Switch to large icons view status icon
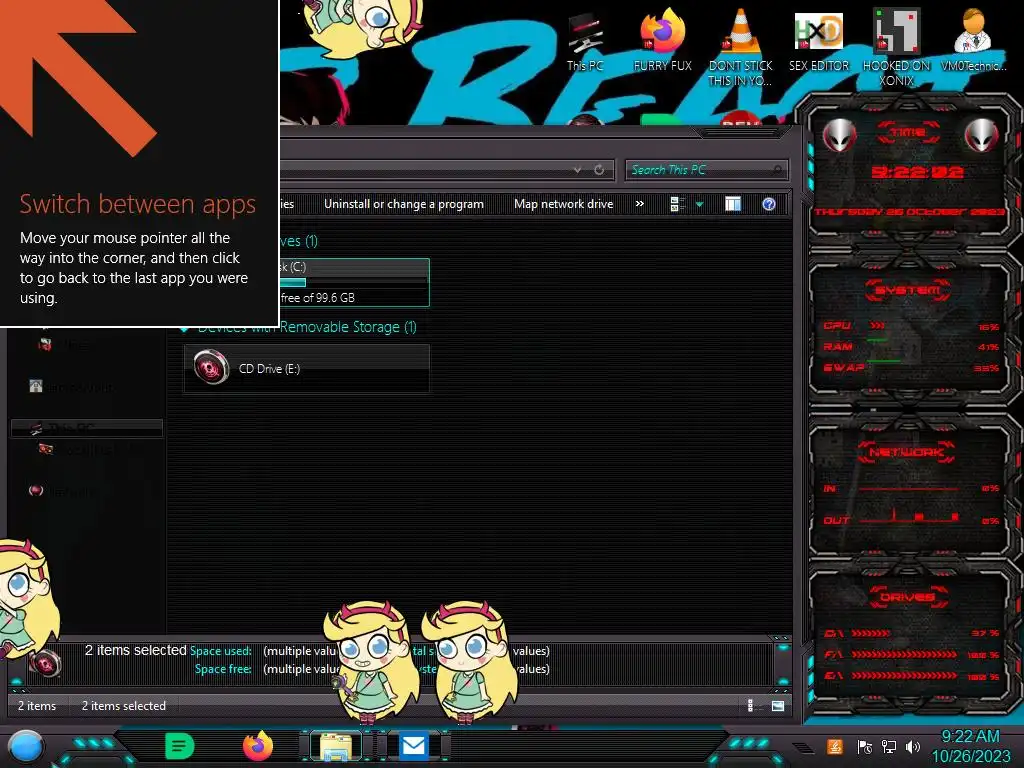1024x768 pixels. point(778,705)
